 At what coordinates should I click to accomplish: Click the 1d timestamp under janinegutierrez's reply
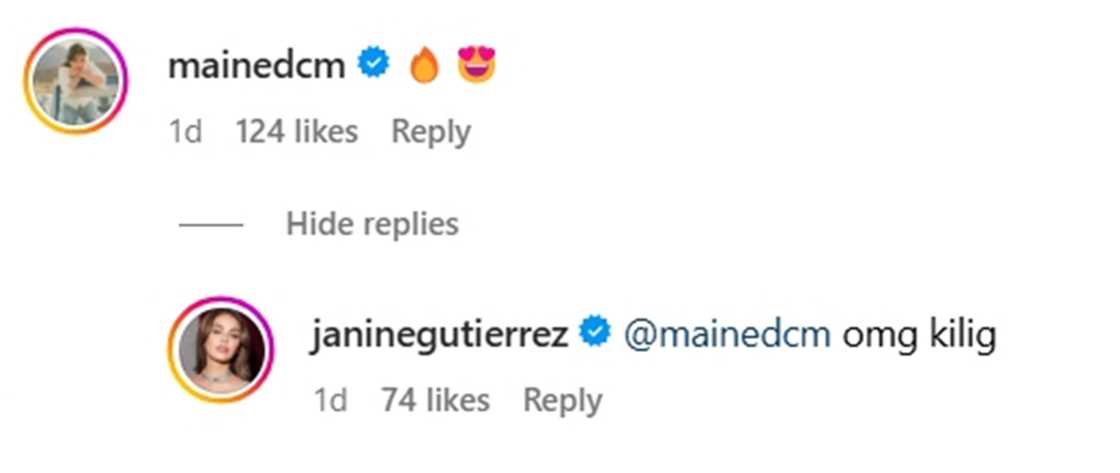(x=330, y=401)
